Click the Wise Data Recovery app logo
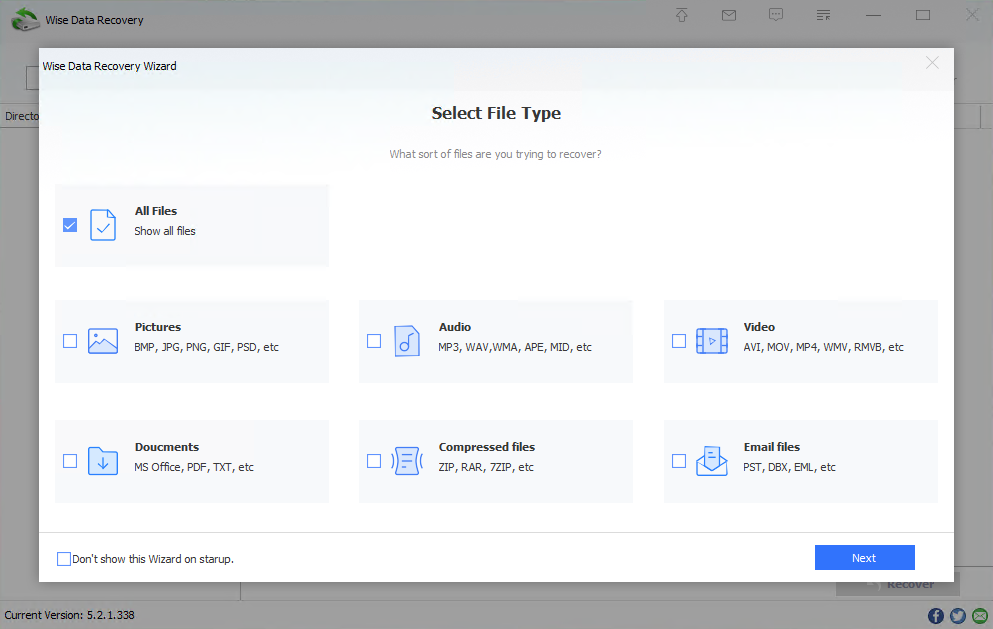The height and width of the screenshot is (629, 993). [25, 19]
